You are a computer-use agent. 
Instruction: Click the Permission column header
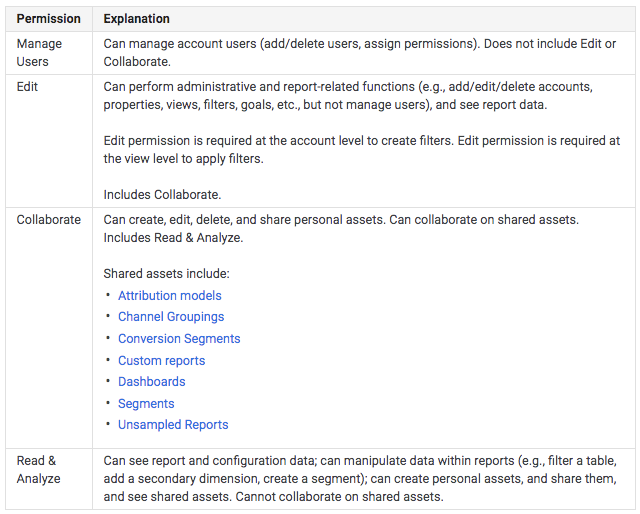pos(49,19)
